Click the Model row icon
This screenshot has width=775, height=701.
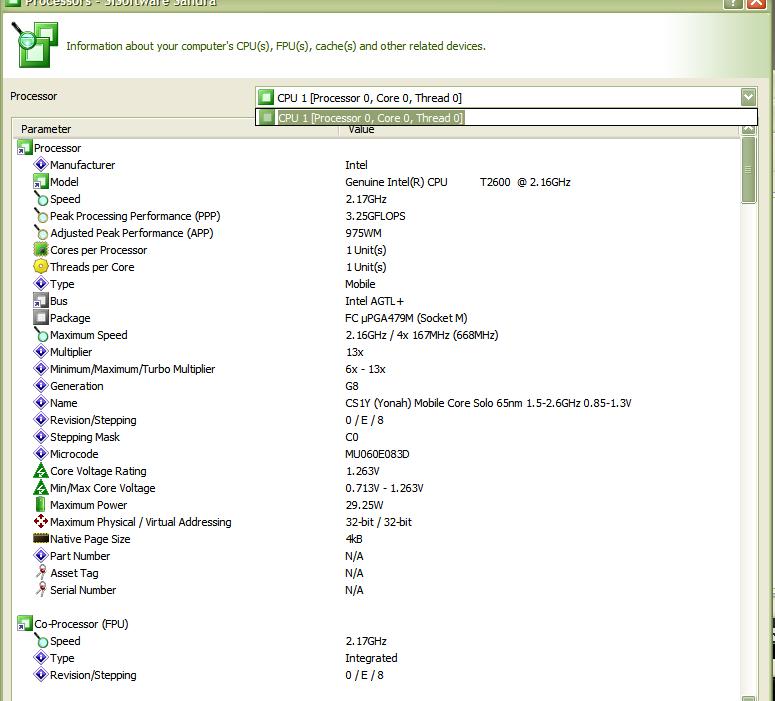click(x=41, y=181)
